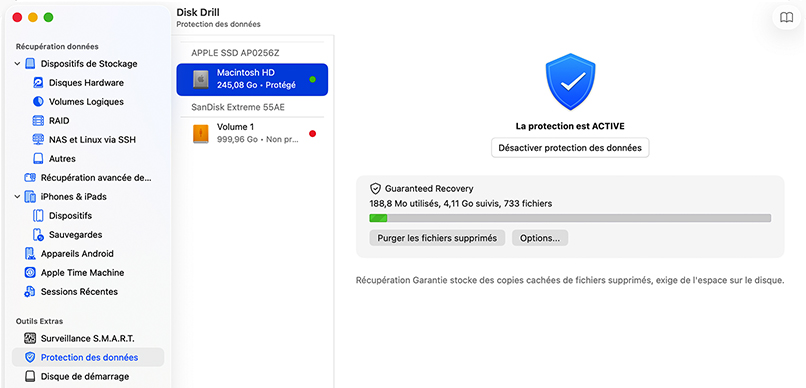806x388 pixels.
Task: Click the Autres device icon
Action: click(x=38, y=159)
